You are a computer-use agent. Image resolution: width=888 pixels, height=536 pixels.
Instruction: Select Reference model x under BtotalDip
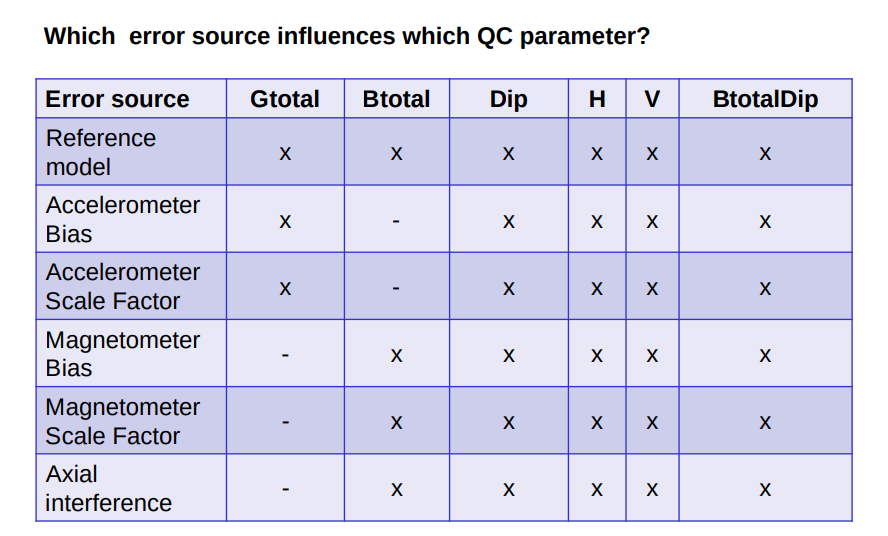pyautogui.click(x=765, y=154)
